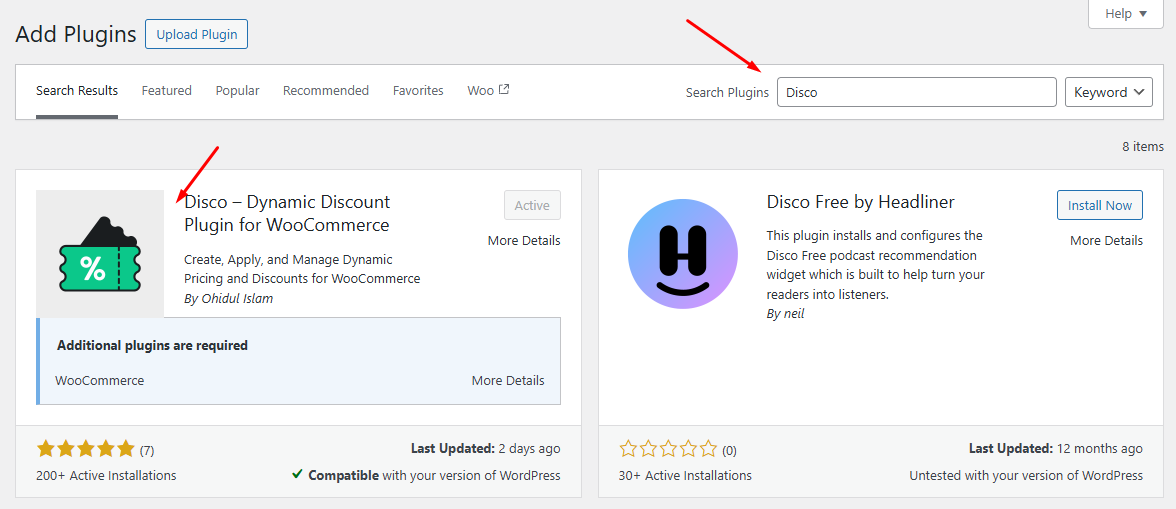Open Disco – Dynamic Discount Plugin title link
1176x509 pixels.
point(287,214)
